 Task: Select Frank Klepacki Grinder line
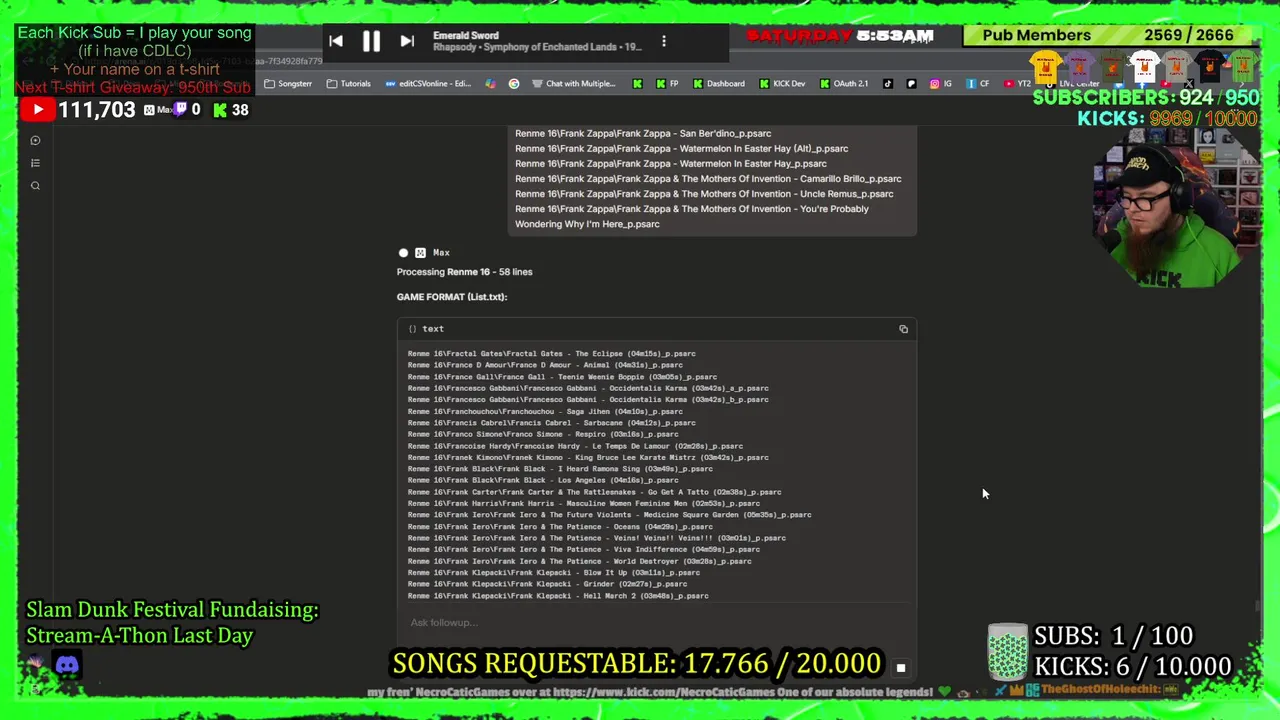point(547,584)
